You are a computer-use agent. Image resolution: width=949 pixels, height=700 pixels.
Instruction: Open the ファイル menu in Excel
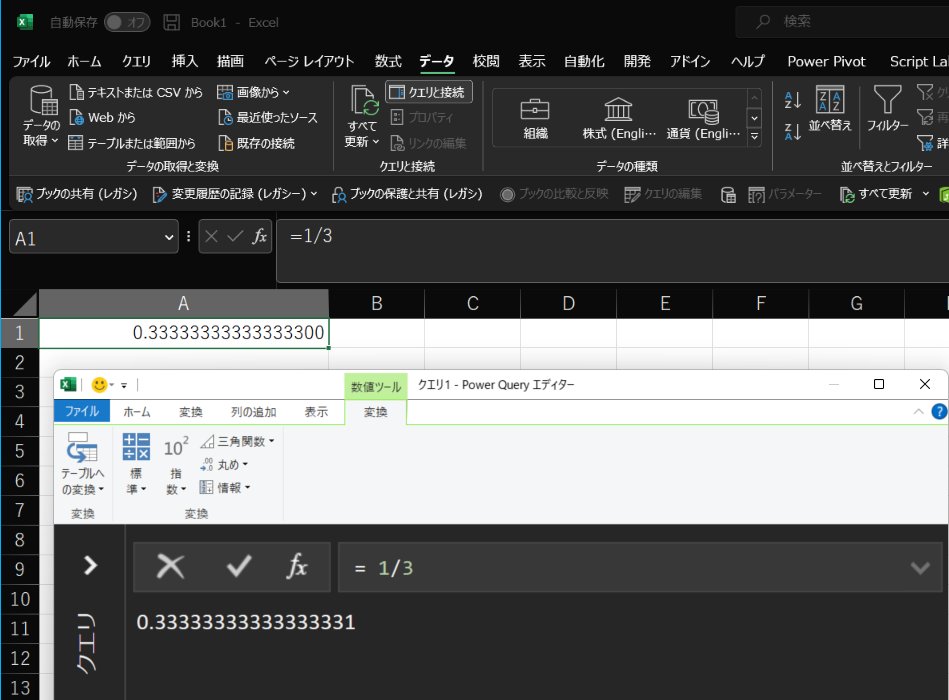(31, 61)
